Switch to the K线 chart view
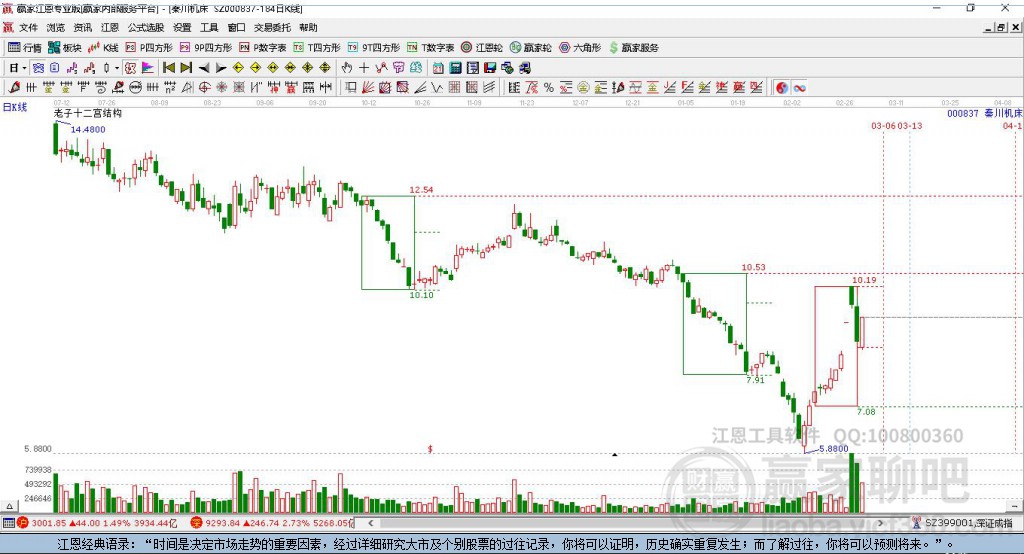 click(x=103, y=48)
